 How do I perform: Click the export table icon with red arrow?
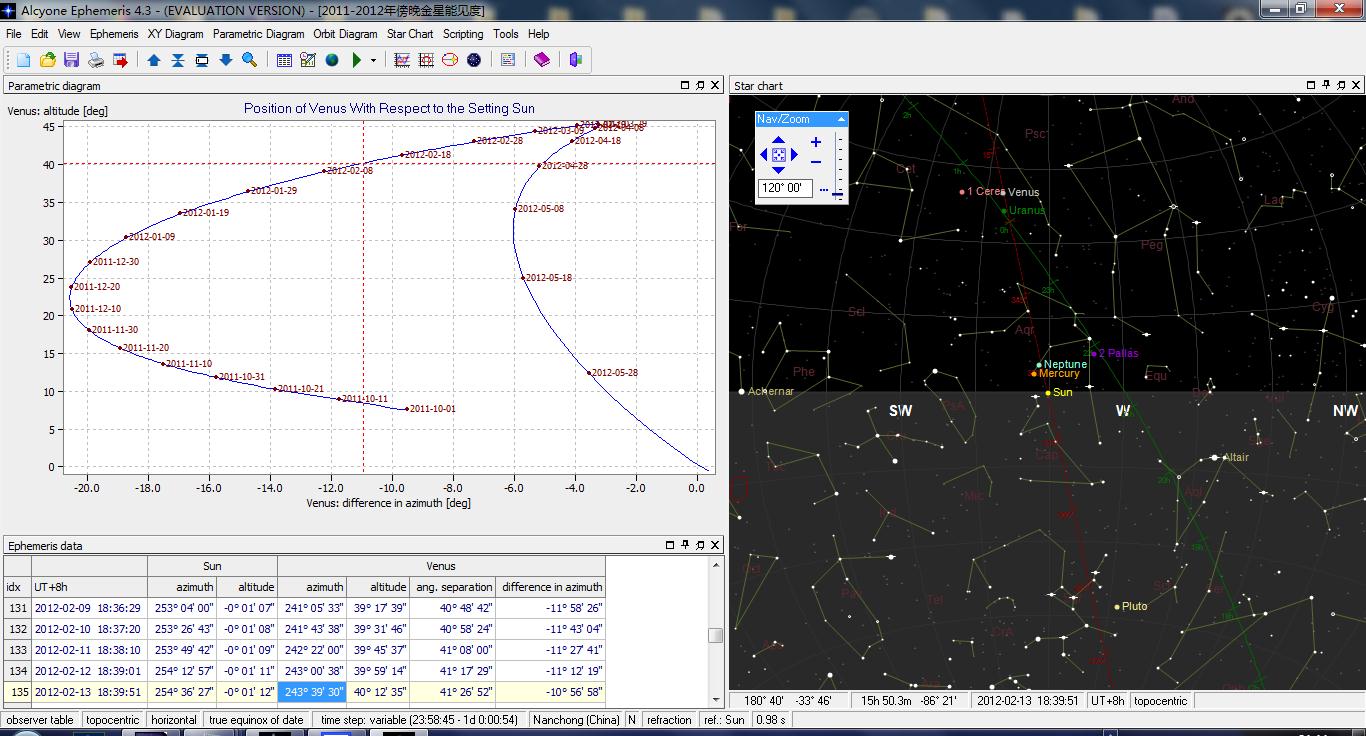[x=120, y=60]
